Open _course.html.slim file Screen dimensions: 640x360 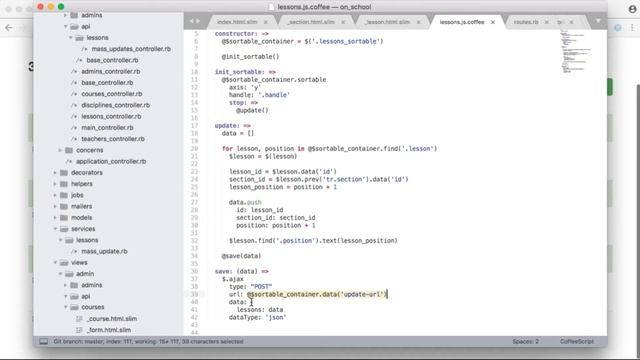(x=112, y=319)
